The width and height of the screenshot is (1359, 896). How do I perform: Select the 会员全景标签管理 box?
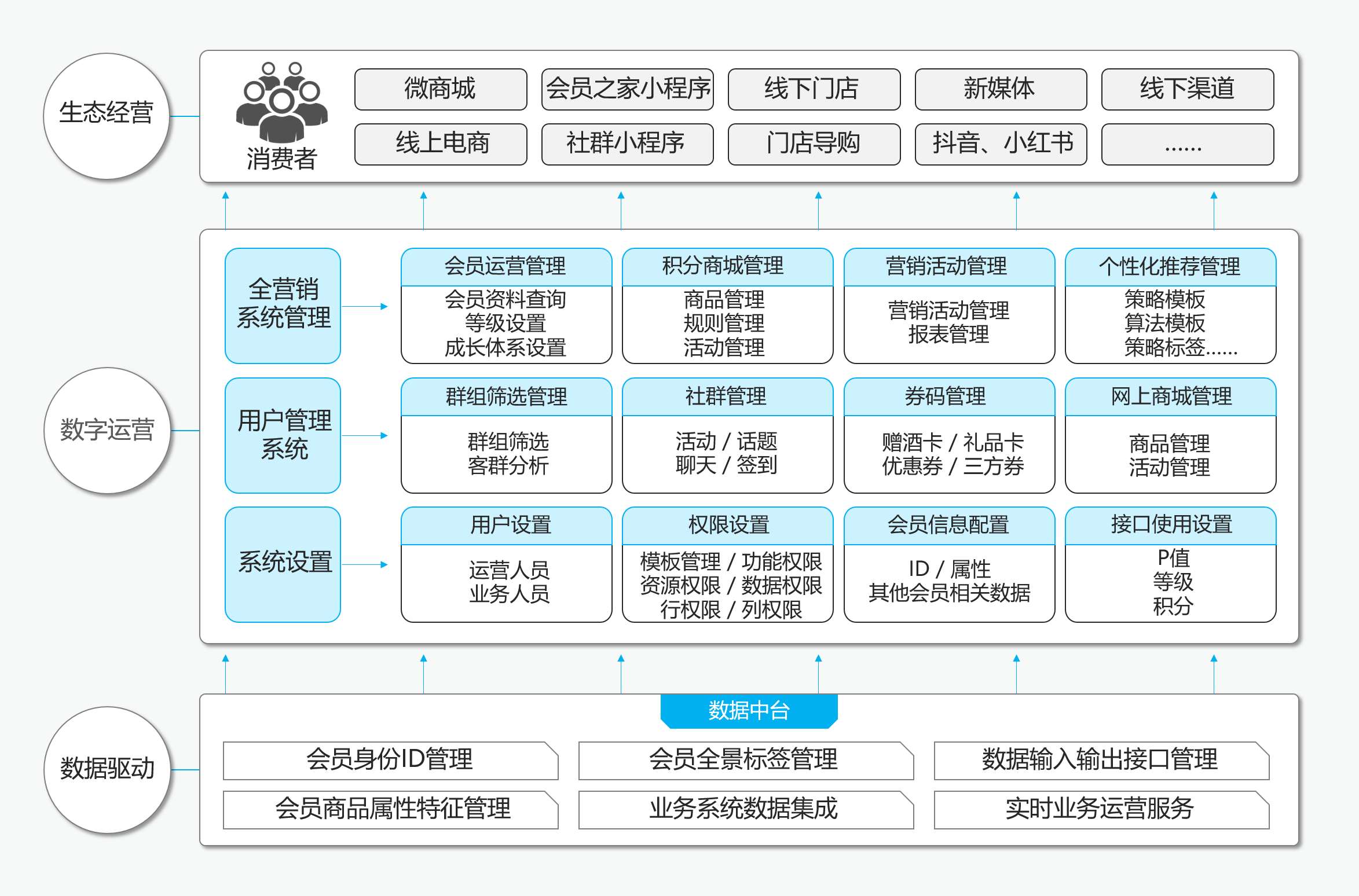(x=746, y=761)
